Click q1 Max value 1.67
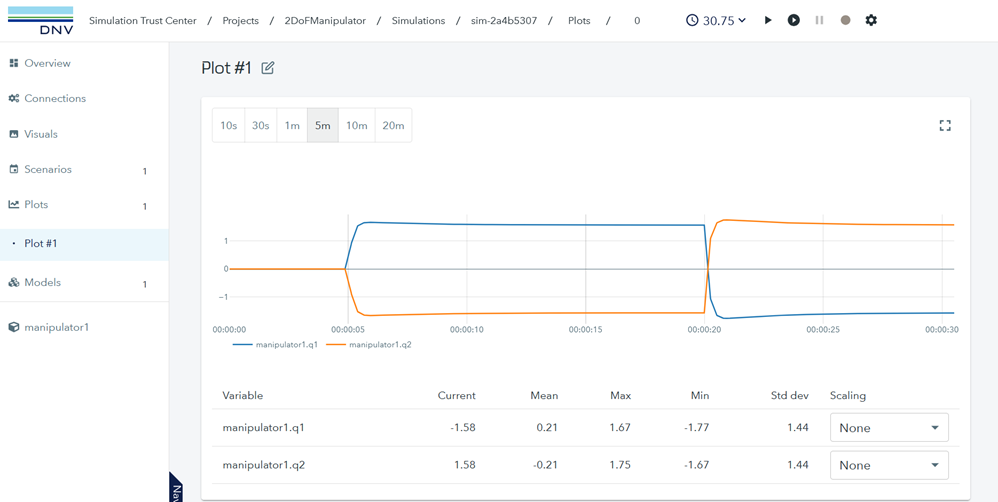 tap(621, 428)
